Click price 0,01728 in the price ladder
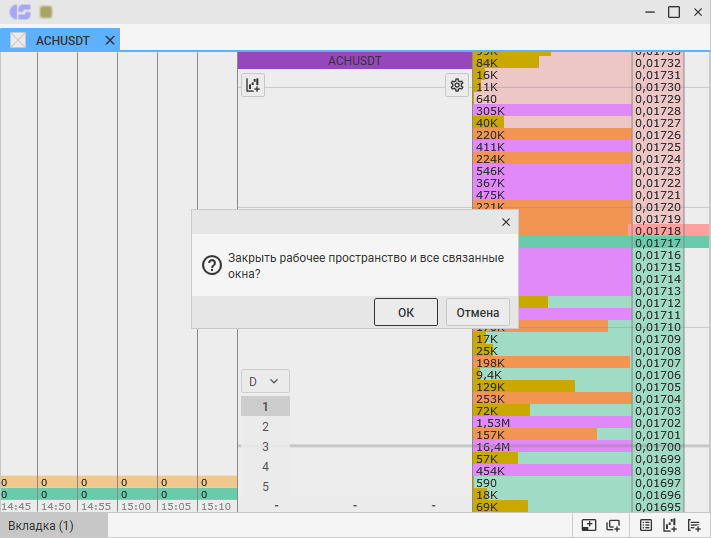This screenshot has width=711, height=538. pos(658,111)
